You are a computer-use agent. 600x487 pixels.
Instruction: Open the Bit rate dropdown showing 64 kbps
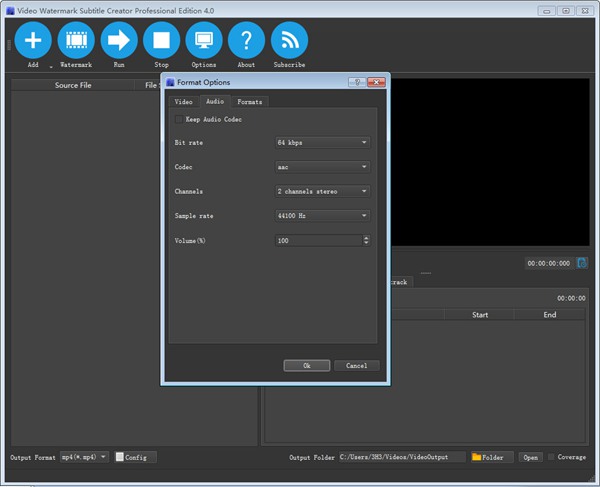tap(322, 142)
